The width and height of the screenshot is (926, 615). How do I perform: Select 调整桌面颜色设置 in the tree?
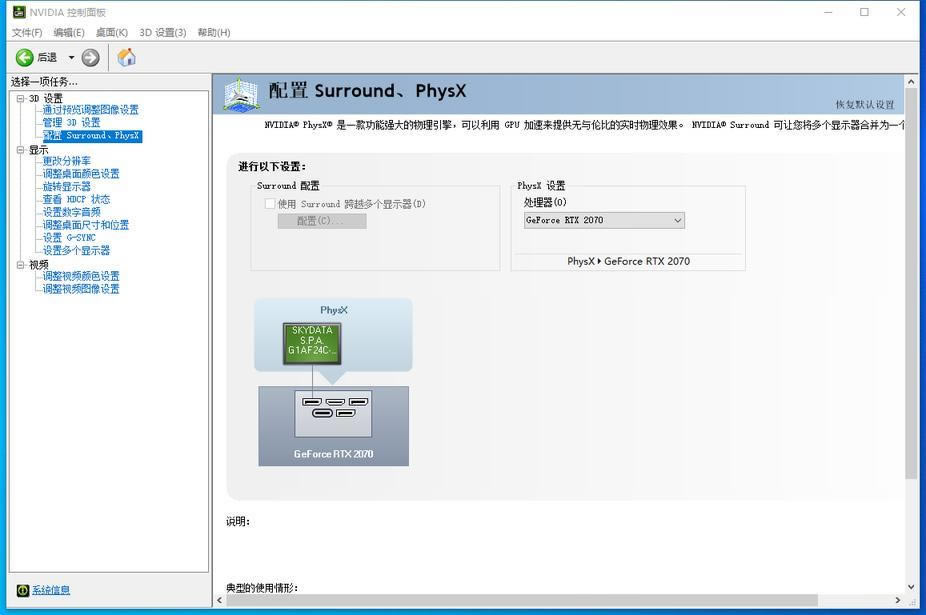(81, 174)
